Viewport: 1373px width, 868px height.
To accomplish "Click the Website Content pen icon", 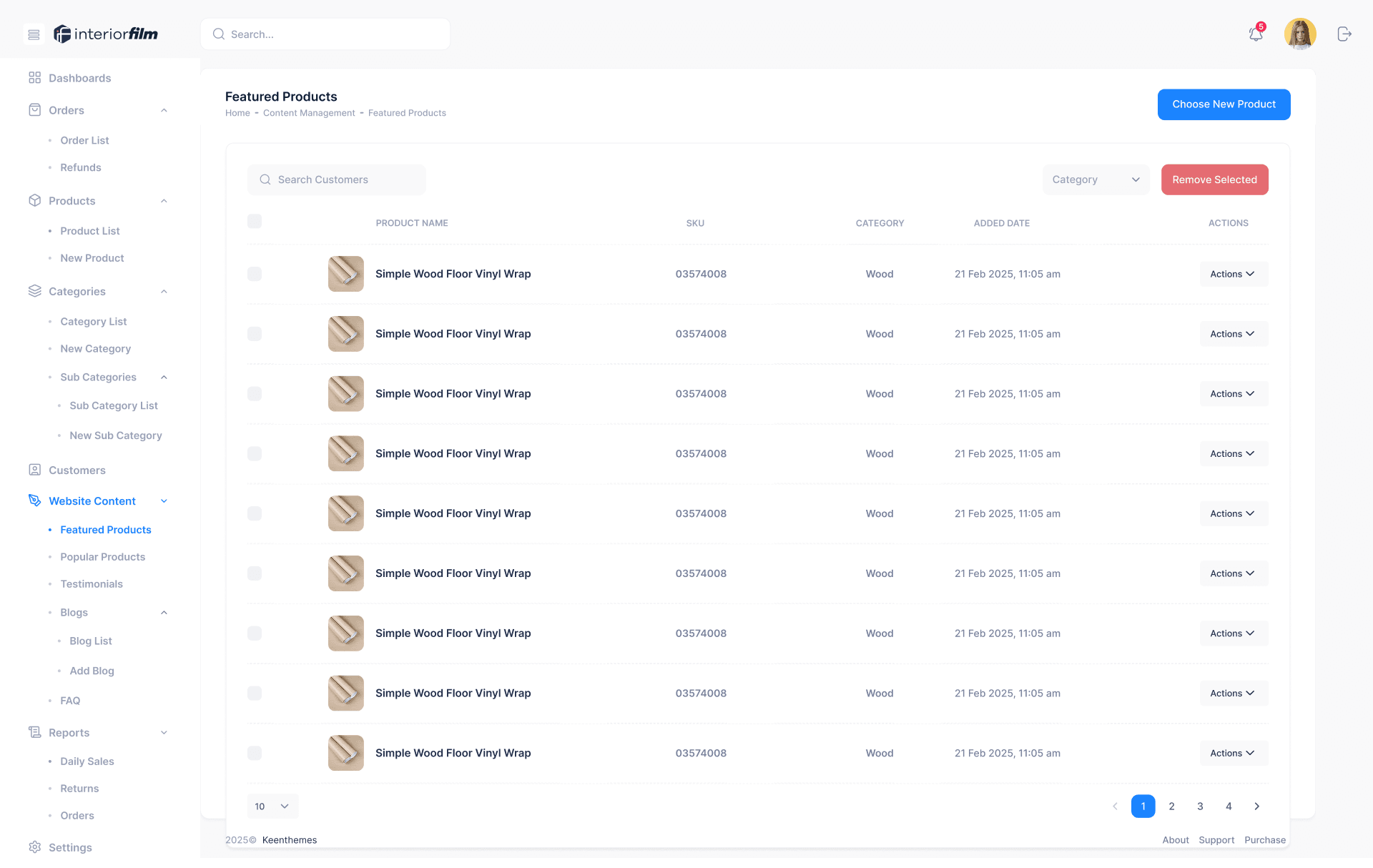I will point(34,500).
